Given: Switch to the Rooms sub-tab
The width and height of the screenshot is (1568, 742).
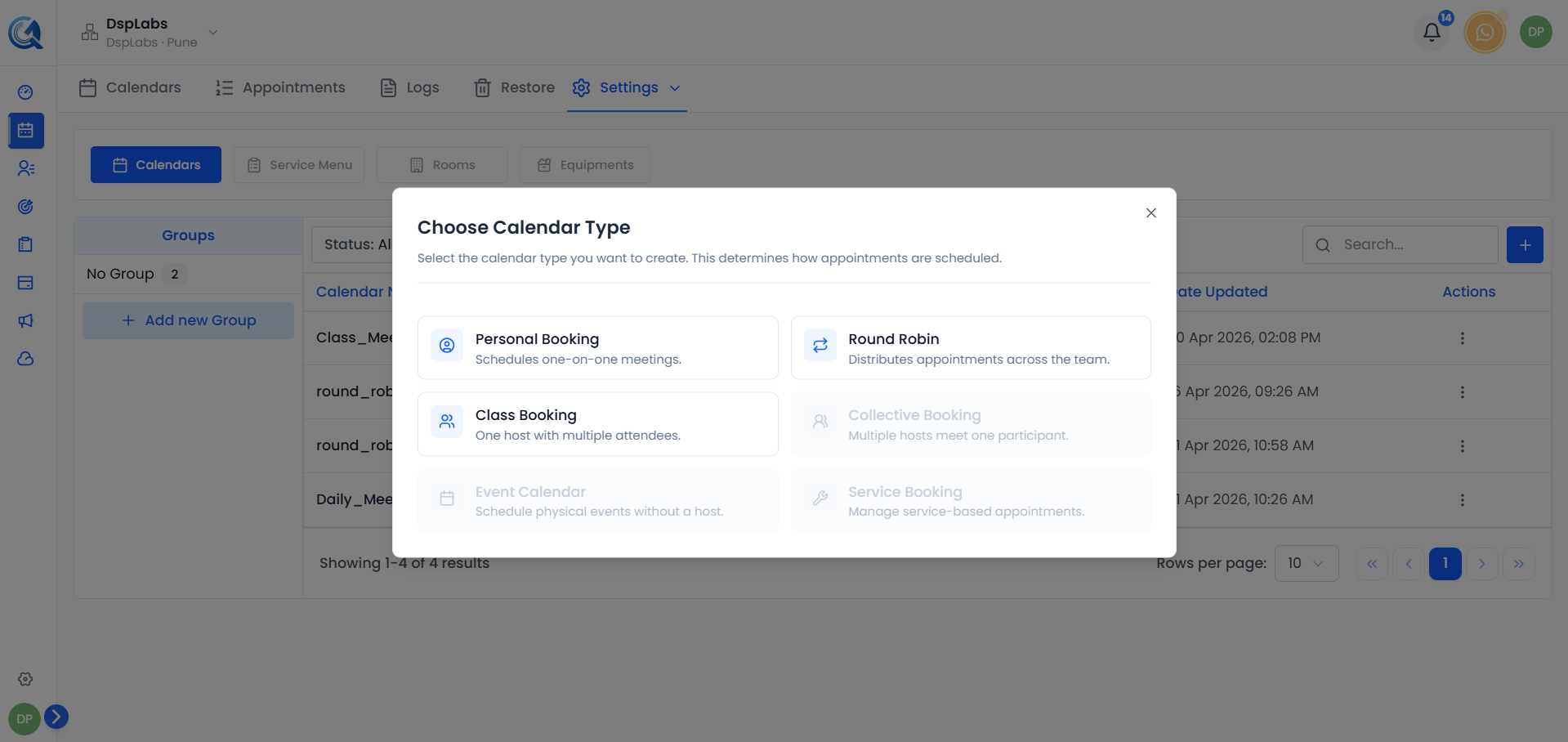Looking at the screenshot, I should tap(442, 165).
